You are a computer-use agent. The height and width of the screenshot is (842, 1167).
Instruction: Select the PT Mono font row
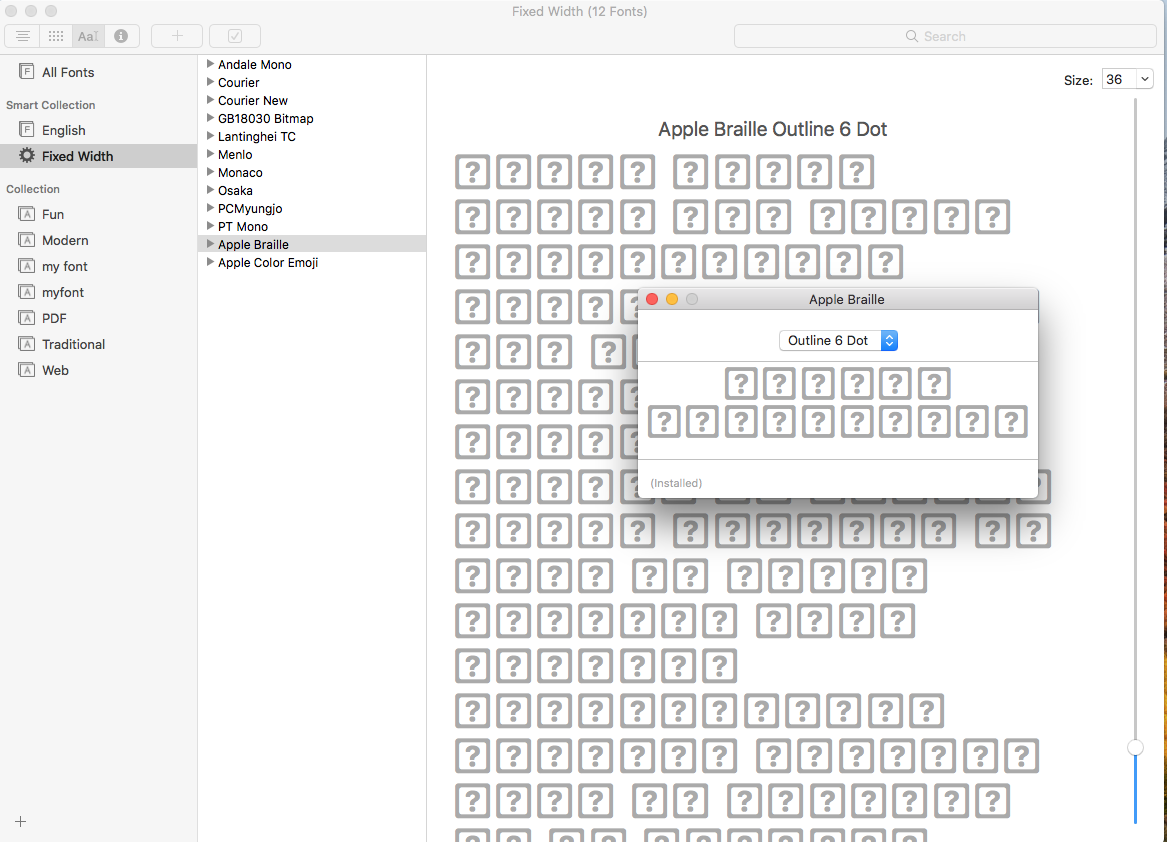click(x=312, y=226)
